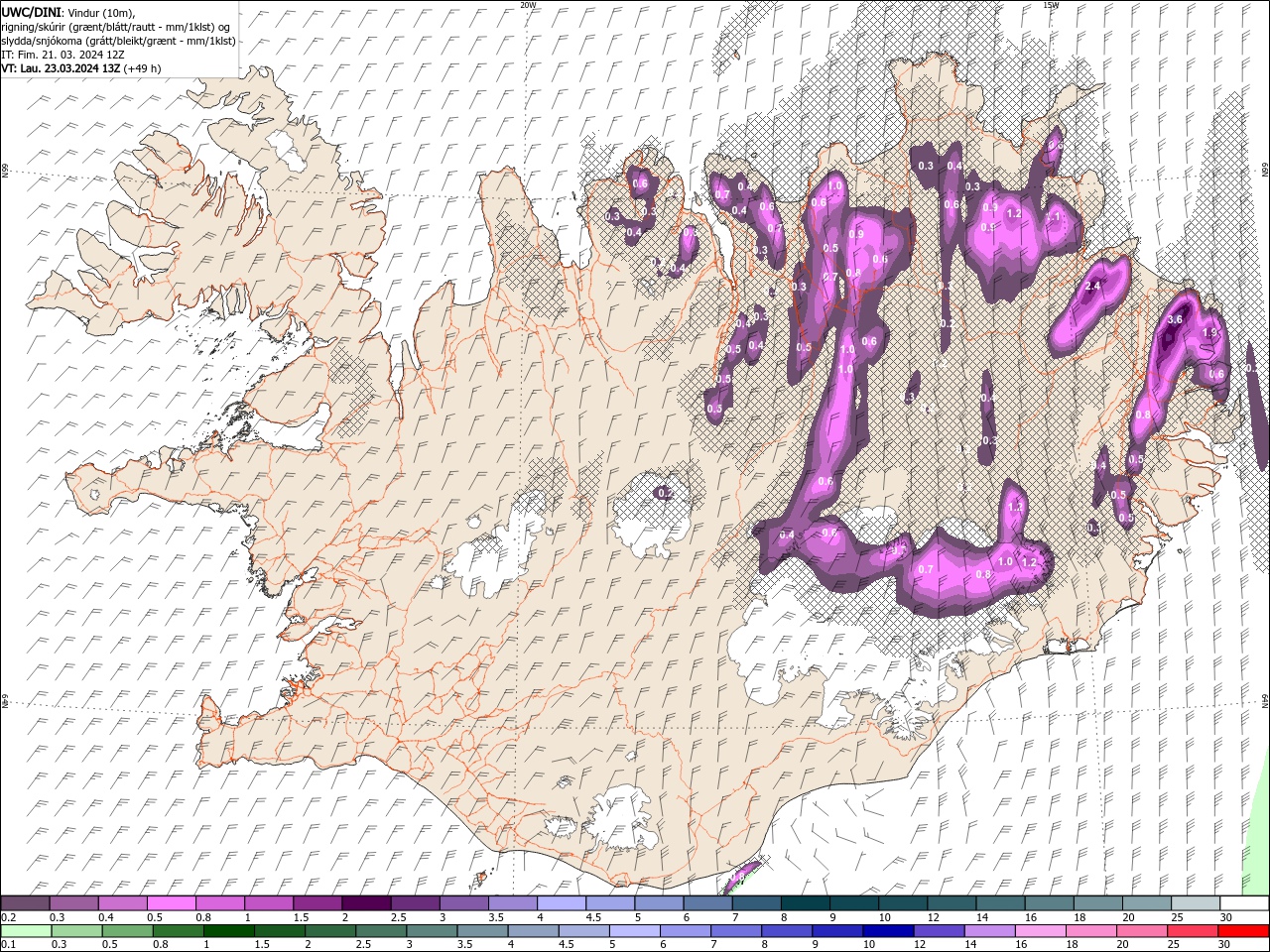Click the 18 label under the upper legend
This screenshot has height=952, width=1270.
click(x=1079, y=917)
